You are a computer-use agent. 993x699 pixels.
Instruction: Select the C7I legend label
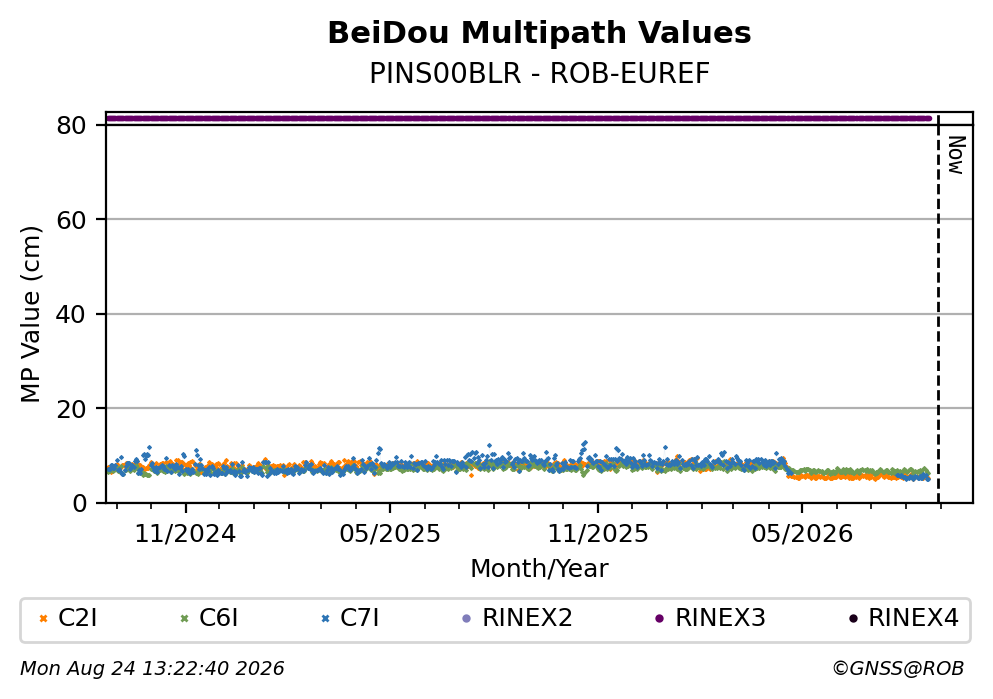[360, 618]
